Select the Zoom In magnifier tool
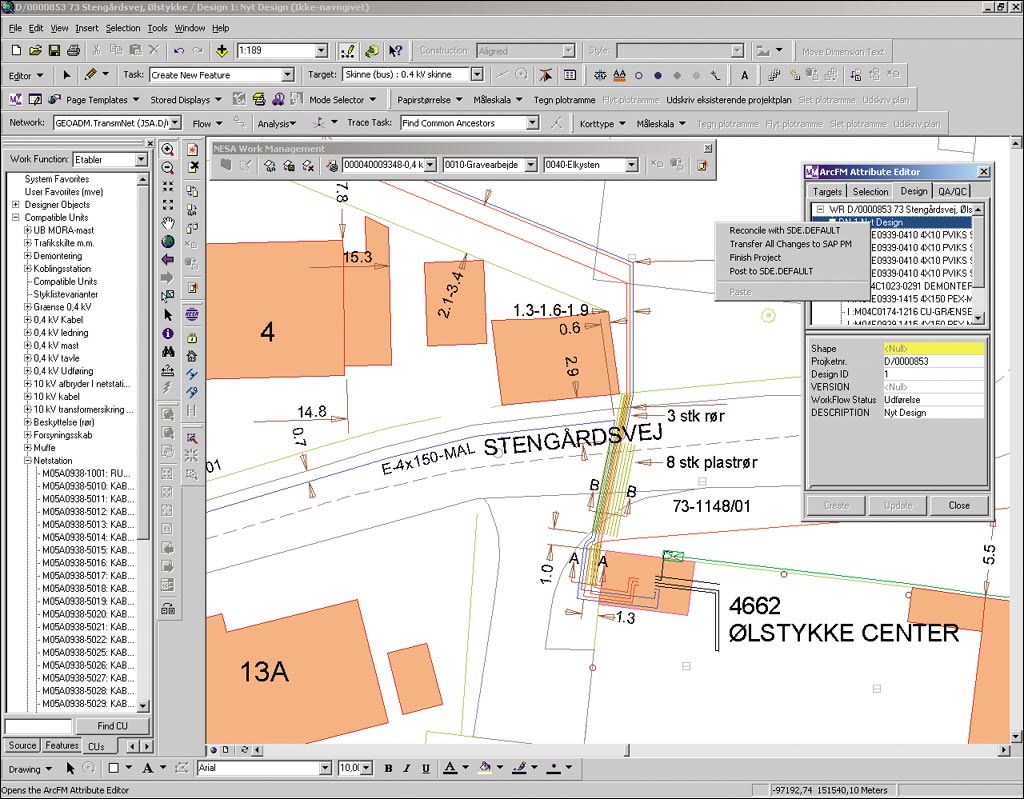The height and width of the screenshot is (799, 1024). [168, 149]
